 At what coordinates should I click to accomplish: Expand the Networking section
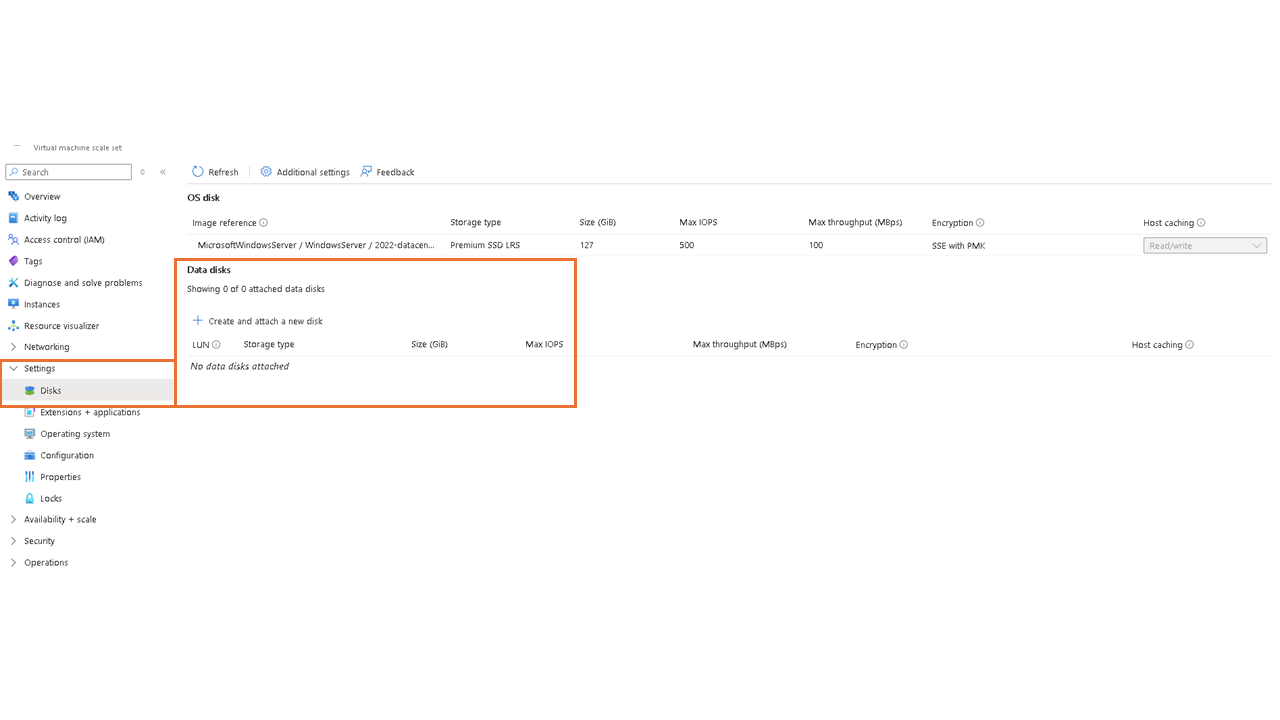[13, 347]
